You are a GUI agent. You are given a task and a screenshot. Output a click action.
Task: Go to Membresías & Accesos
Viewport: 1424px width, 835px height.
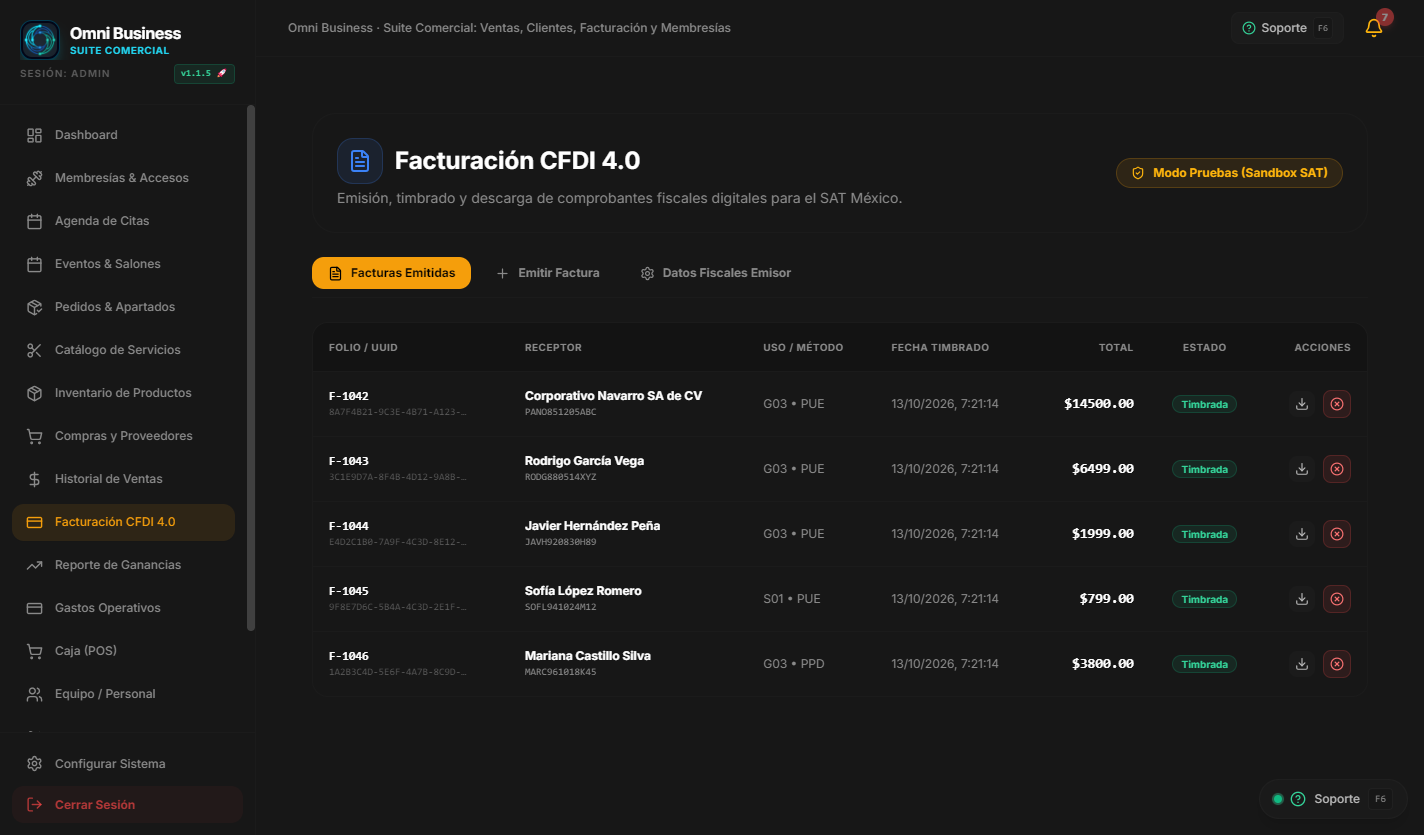pyautogui.click(x=123, y=178)
